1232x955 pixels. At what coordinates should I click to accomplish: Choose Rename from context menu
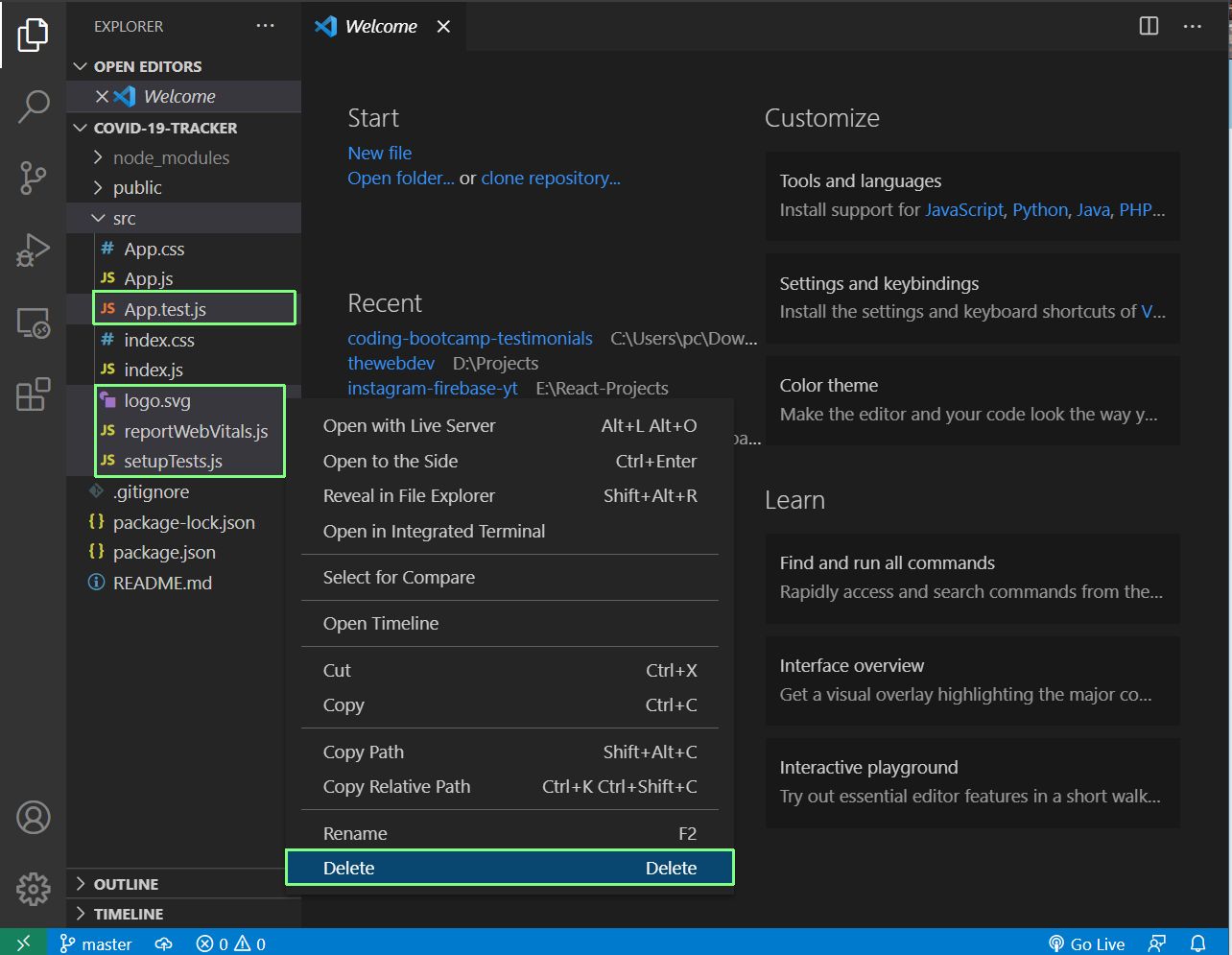coord(509,833)
